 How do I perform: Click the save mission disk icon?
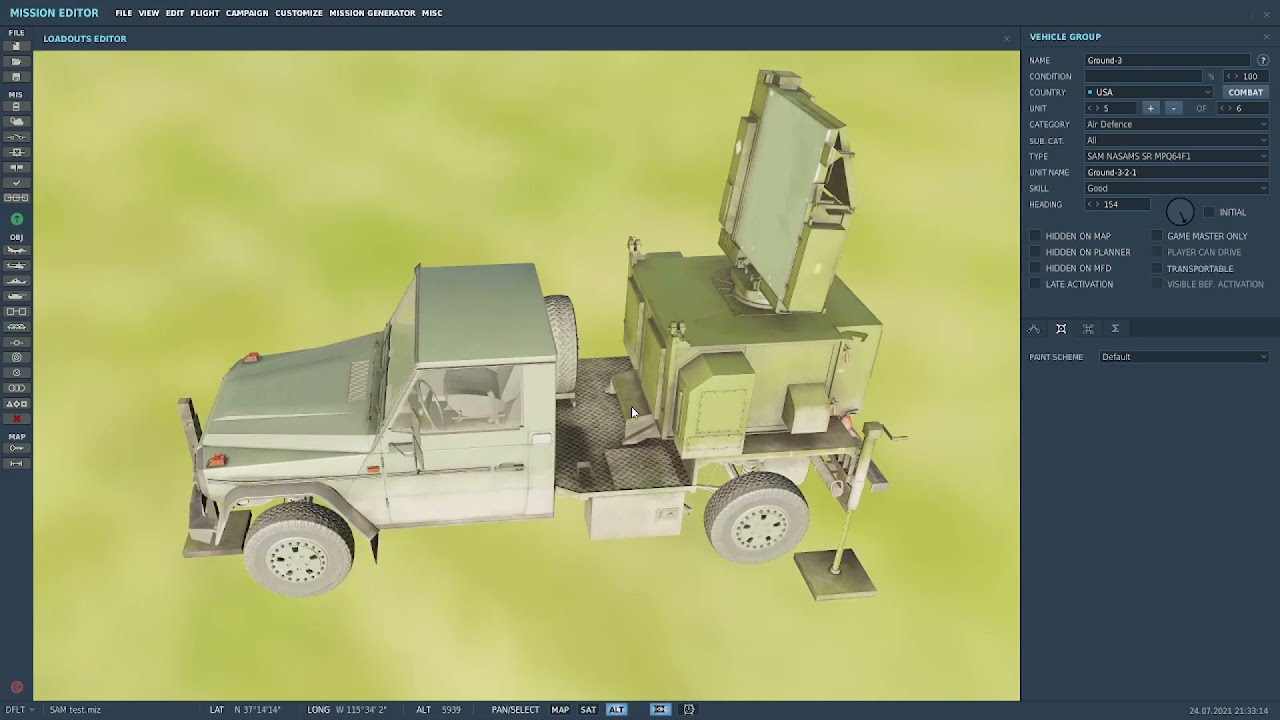(16, 77)
